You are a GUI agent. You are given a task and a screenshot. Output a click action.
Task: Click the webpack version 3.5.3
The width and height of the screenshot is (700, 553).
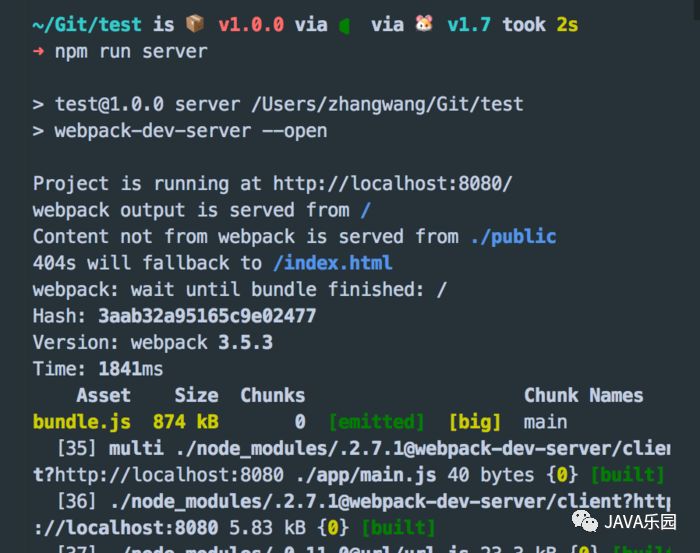245,342
